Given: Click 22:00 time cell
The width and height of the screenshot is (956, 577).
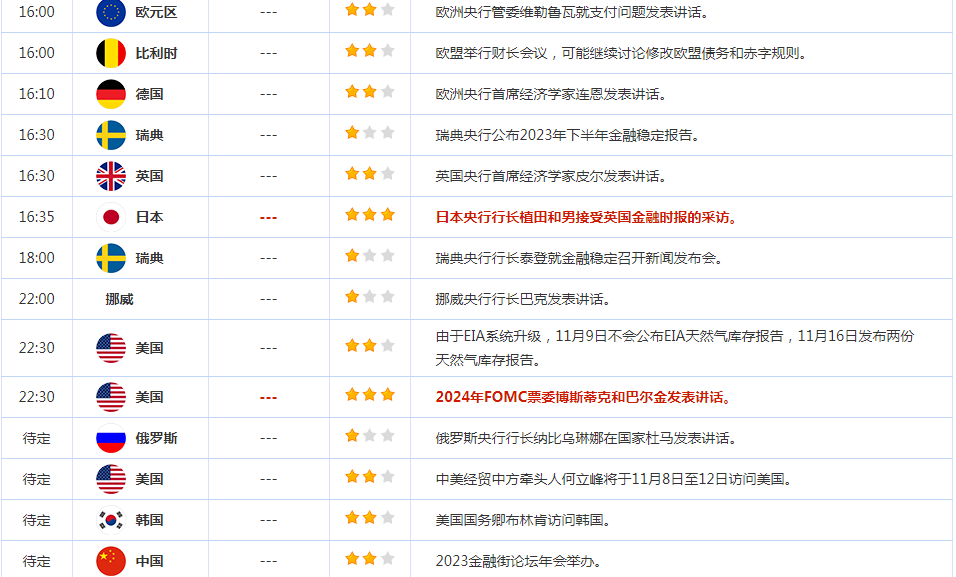Looking at the screenshot, I should (37, 299).
